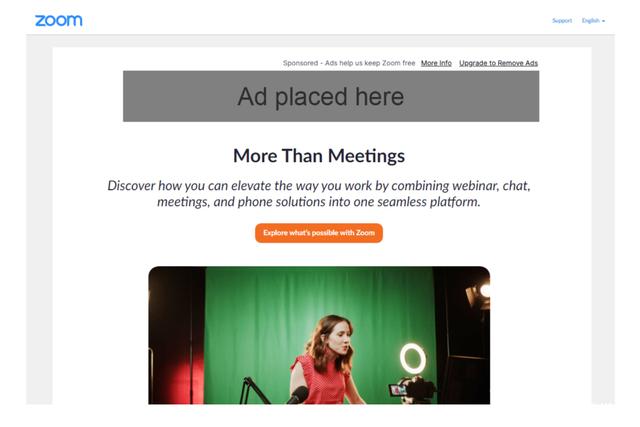Screen dimensions: 640x427
Task: Open the English language dropdown
Action: (593, 20)
